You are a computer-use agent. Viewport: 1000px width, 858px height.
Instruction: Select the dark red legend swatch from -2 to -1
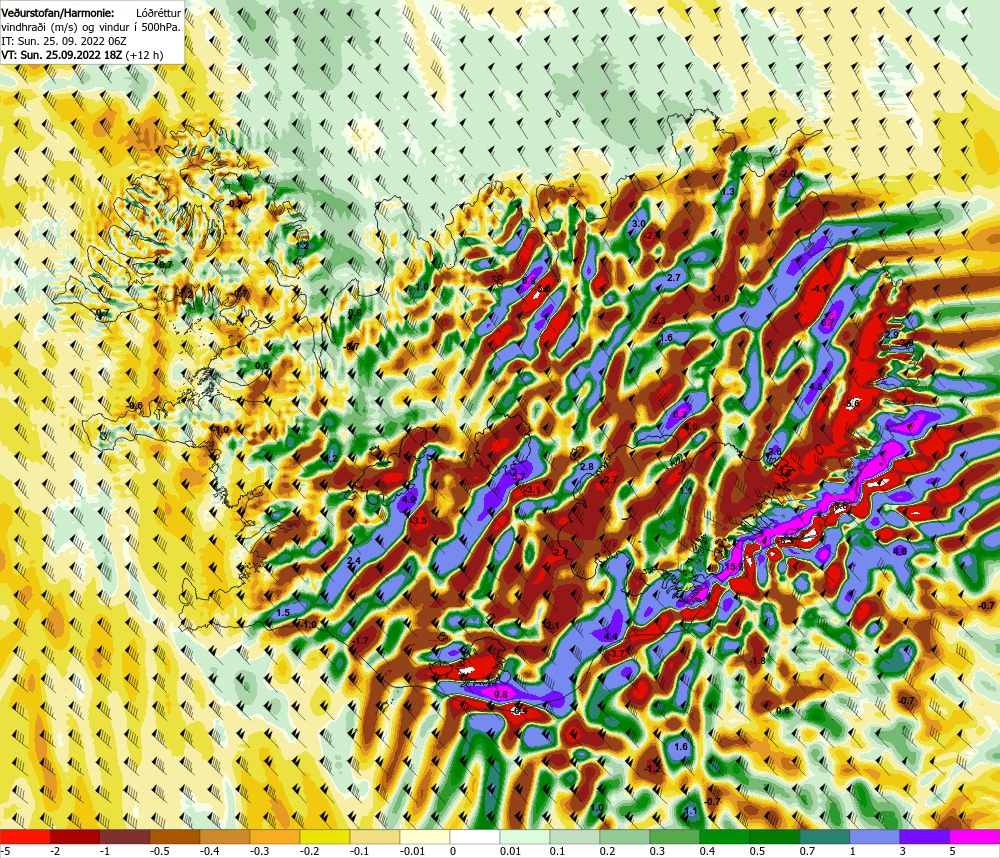tap(75, 836)
